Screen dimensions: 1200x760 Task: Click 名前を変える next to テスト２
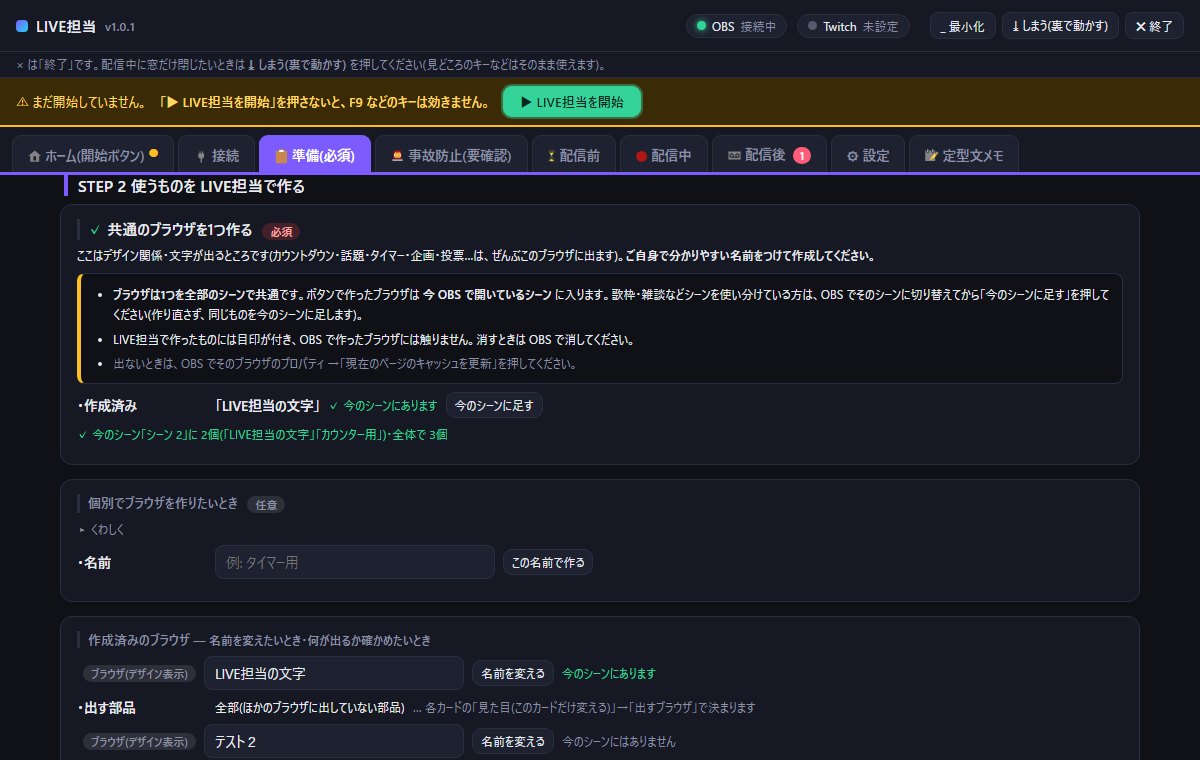513,742
